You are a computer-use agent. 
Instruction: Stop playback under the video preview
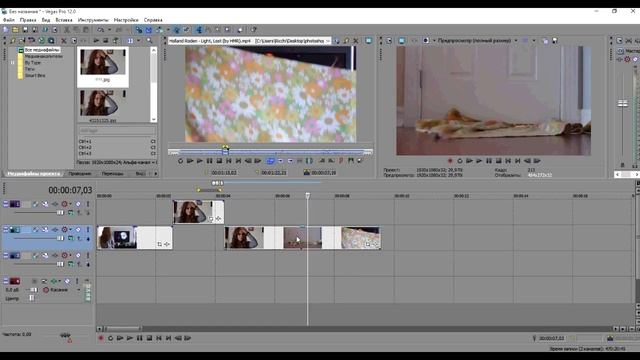(498, 161)
